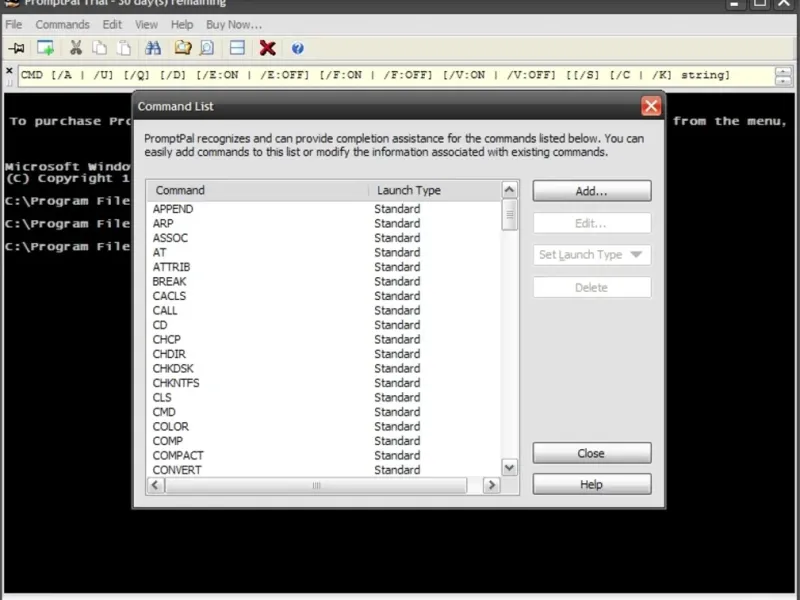Click the disabled Edit... button
This screenshot has width=800, height=600.
592,223
